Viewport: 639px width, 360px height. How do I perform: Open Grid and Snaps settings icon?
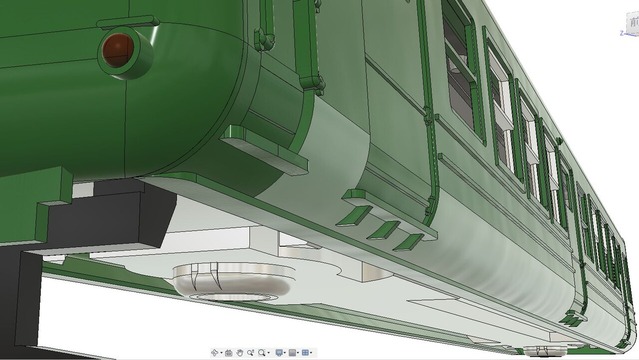click(292, 353)
